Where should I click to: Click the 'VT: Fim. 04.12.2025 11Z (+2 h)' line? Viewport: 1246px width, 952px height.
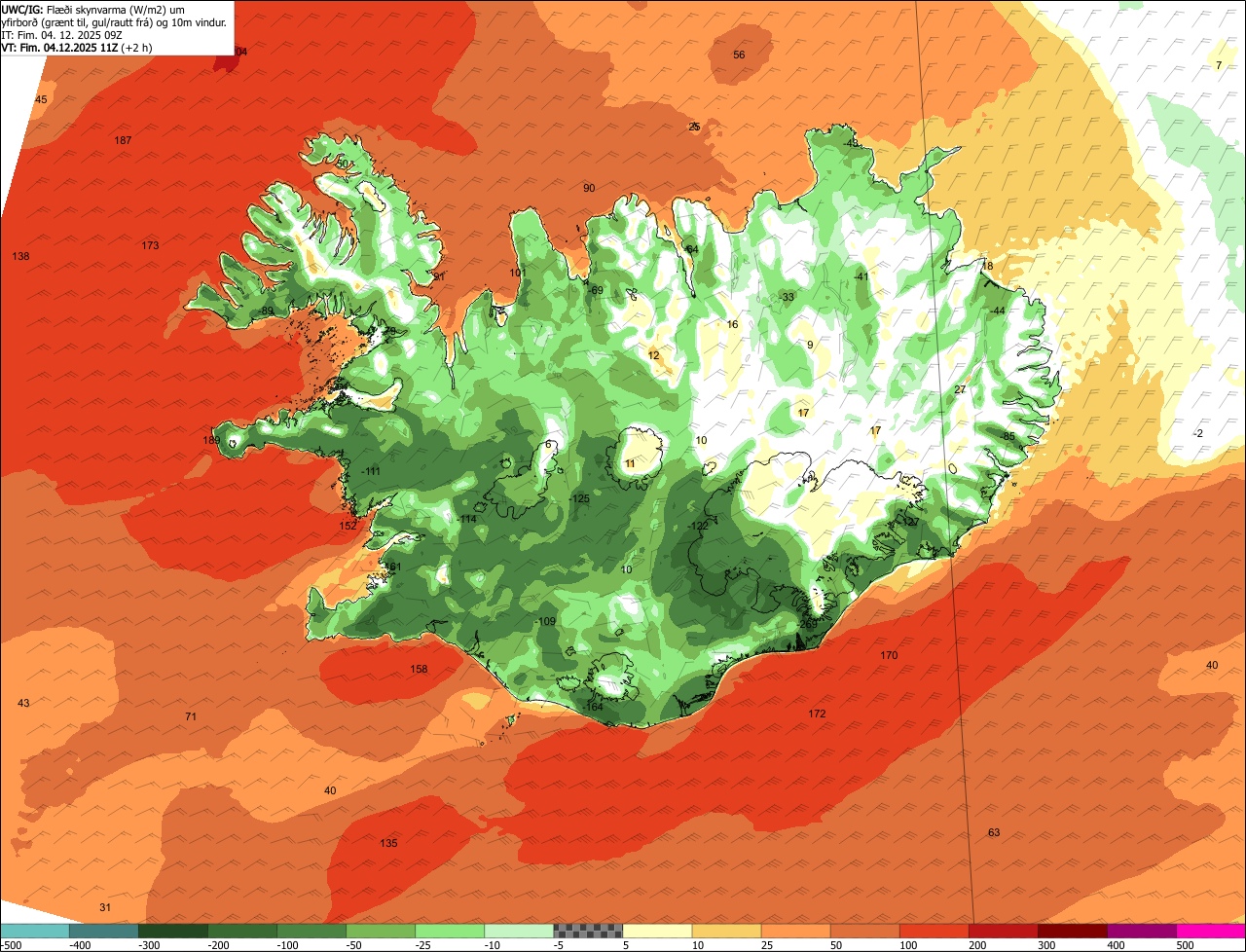pos(76,47)
